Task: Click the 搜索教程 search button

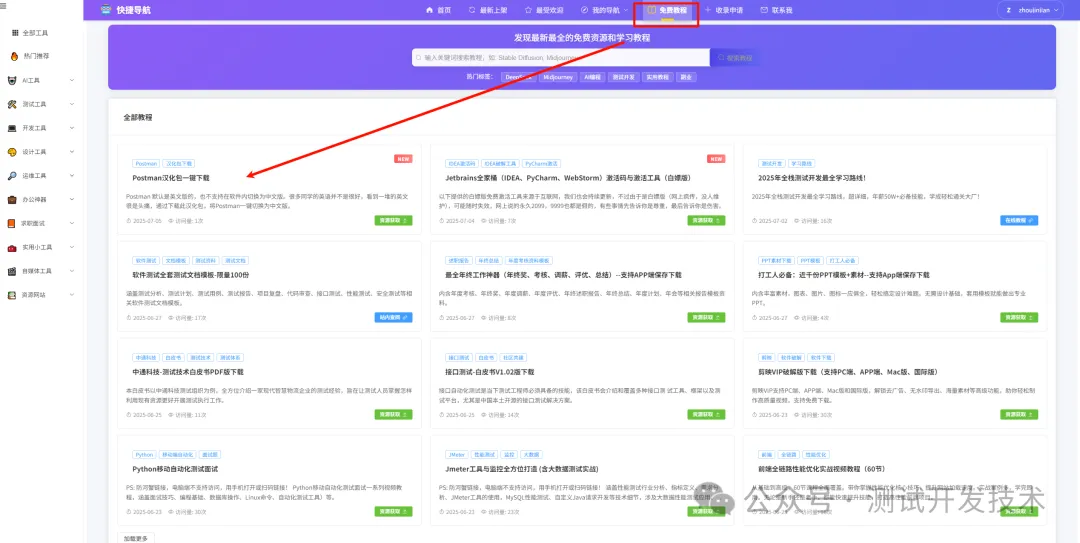Action: point(735,58)
